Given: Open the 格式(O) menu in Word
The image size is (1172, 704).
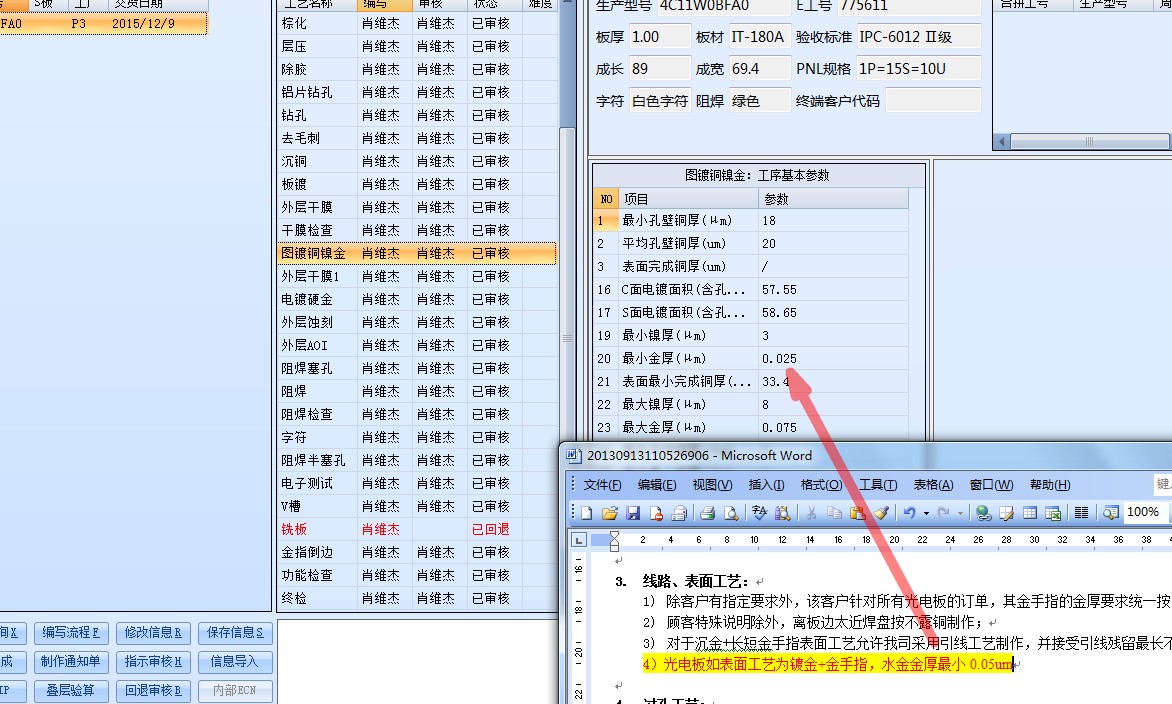Looking at the screenshot, I should 821,485.
